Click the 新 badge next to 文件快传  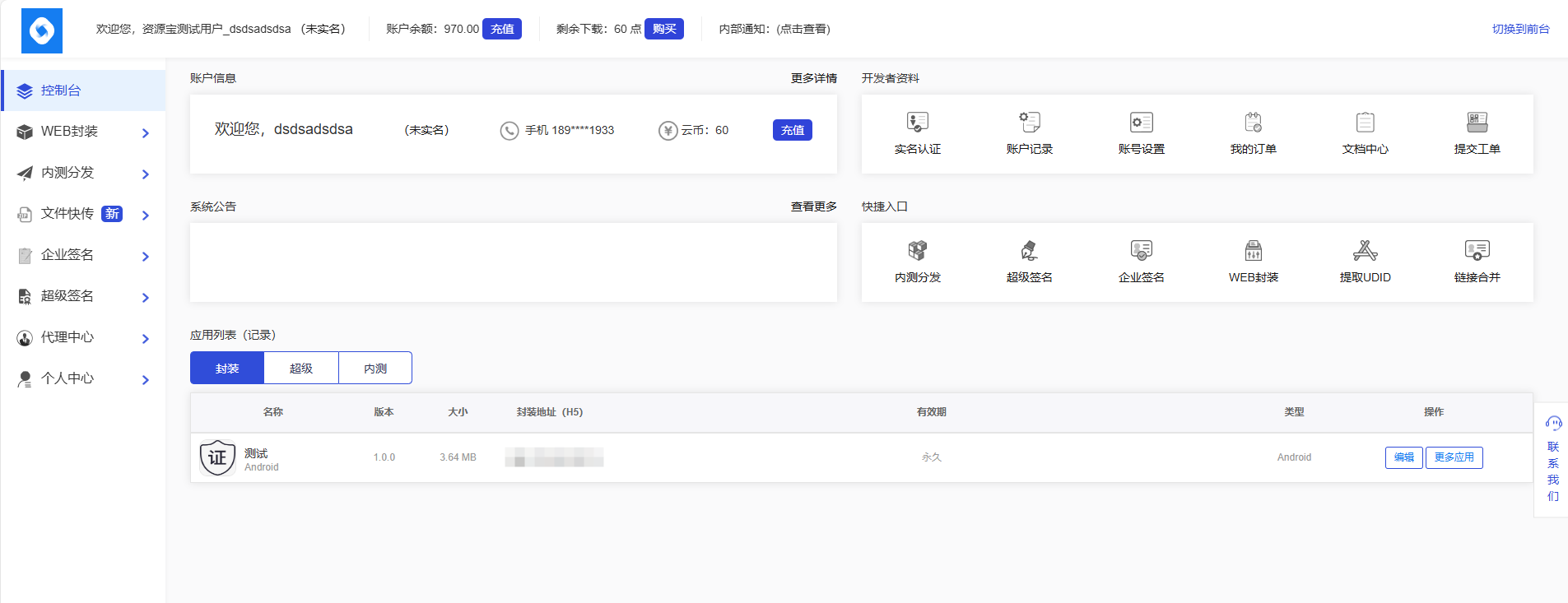tap(112, 214)
